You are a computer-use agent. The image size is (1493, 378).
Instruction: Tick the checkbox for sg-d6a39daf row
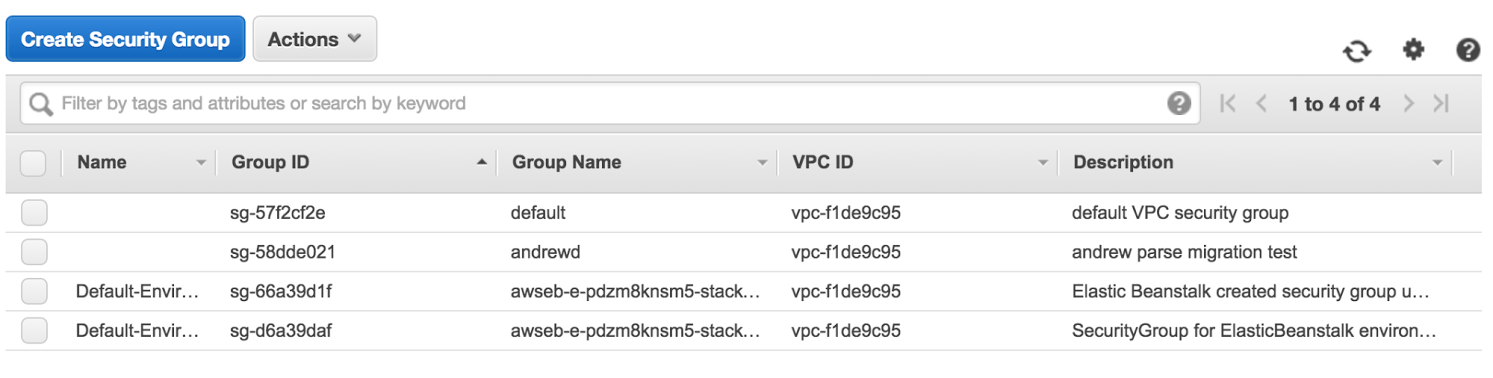pyautogui.click(x=34, y=330)
